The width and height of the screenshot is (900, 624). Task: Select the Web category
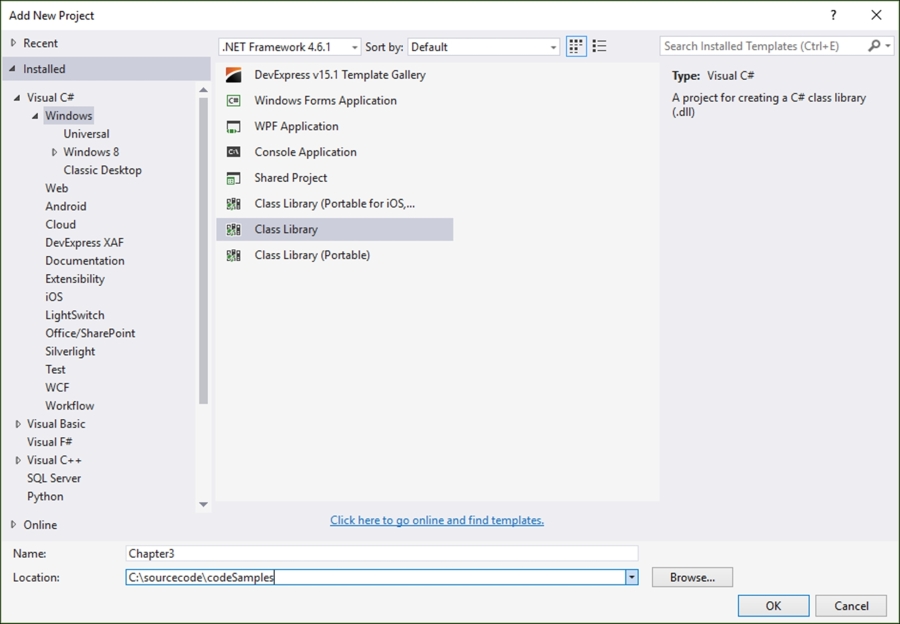[x=56, y=188]
